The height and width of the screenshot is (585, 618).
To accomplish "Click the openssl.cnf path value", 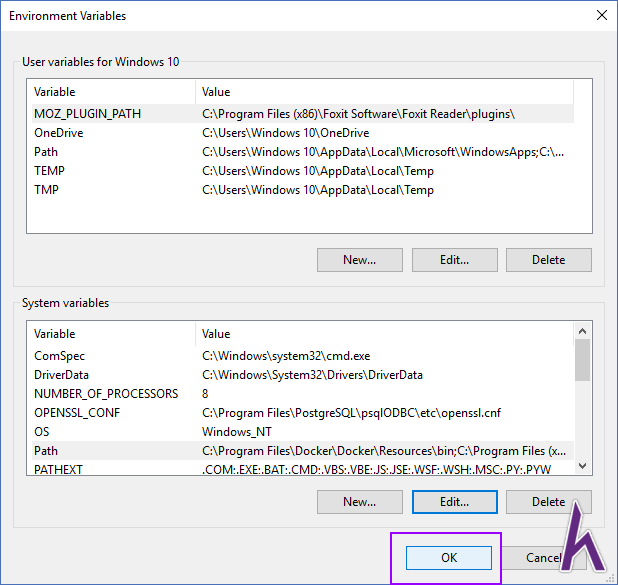I will pos(351,413).
